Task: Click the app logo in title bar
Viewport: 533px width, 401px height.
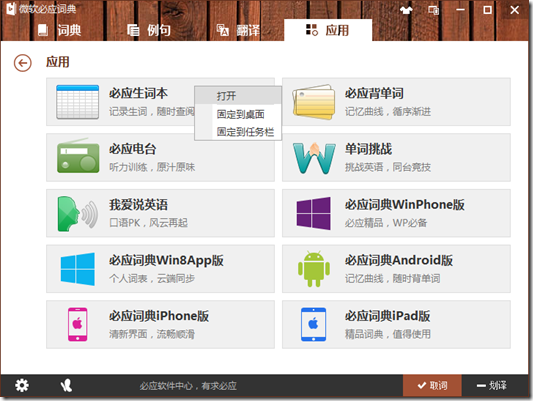Action: coord(11,9)
